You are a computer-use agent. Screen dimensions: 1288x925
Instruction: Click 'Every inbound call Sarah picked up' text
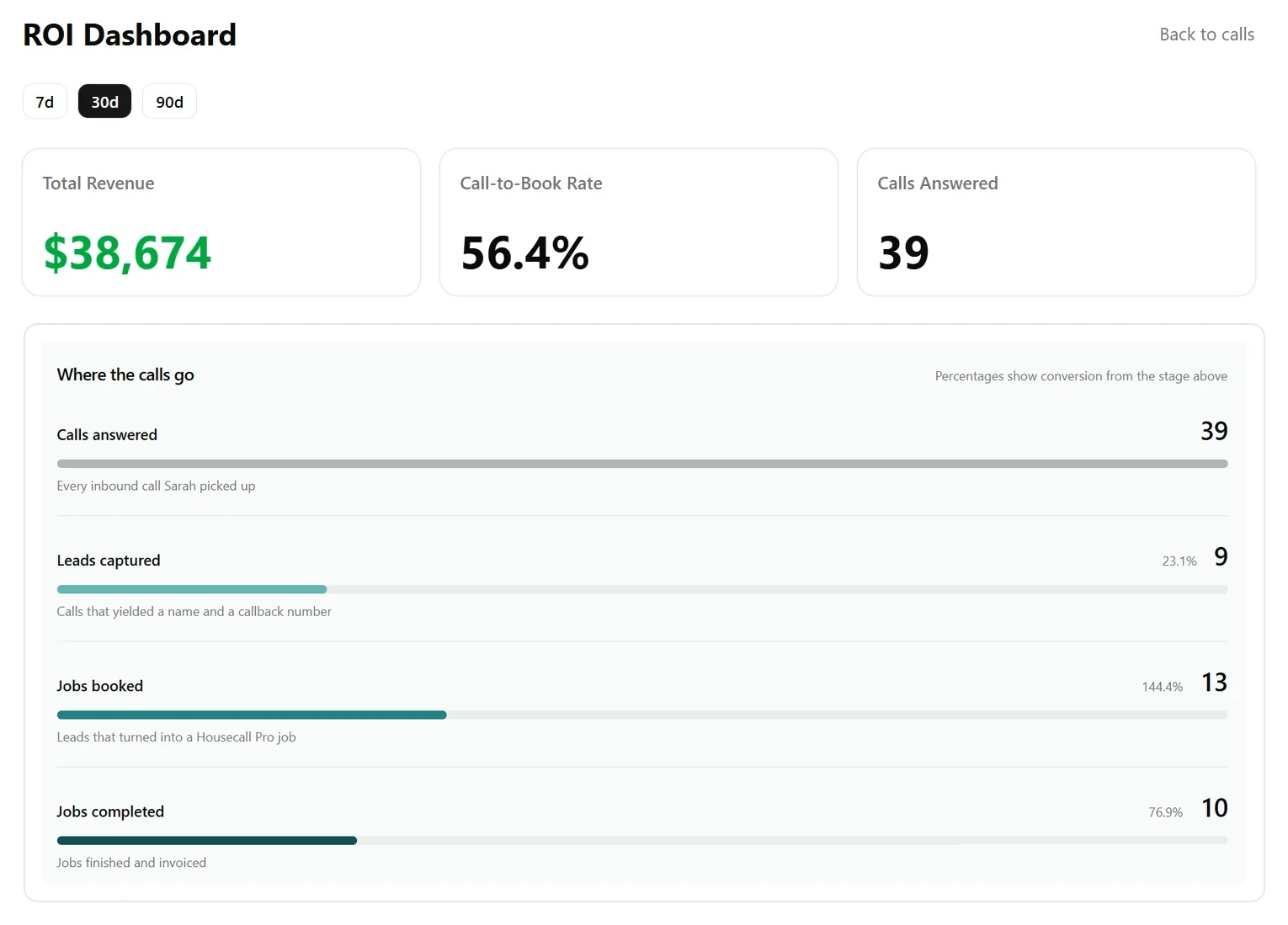156,486
